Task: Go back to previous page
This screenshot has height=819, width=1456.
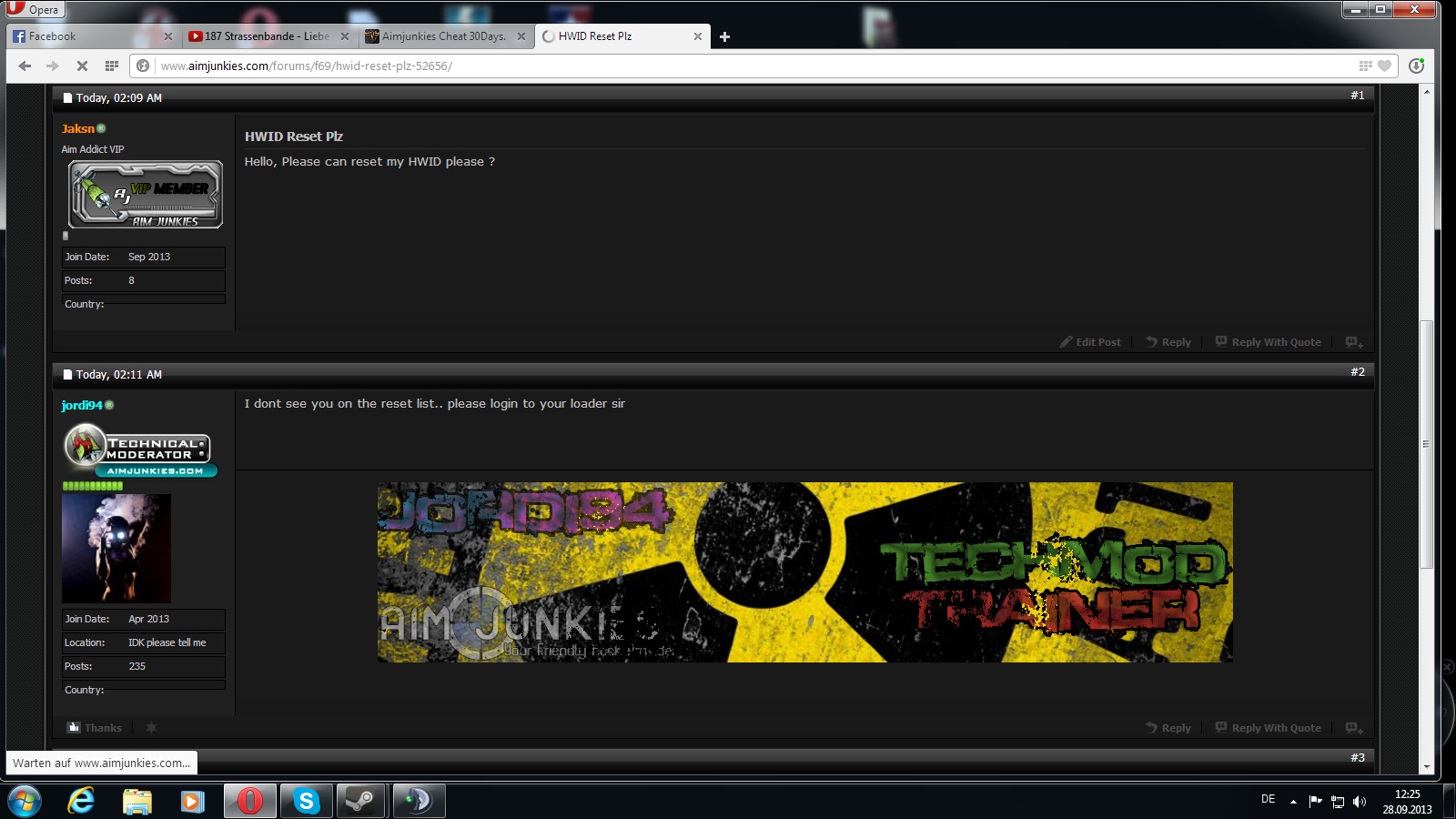Action: tap(25, 66)
